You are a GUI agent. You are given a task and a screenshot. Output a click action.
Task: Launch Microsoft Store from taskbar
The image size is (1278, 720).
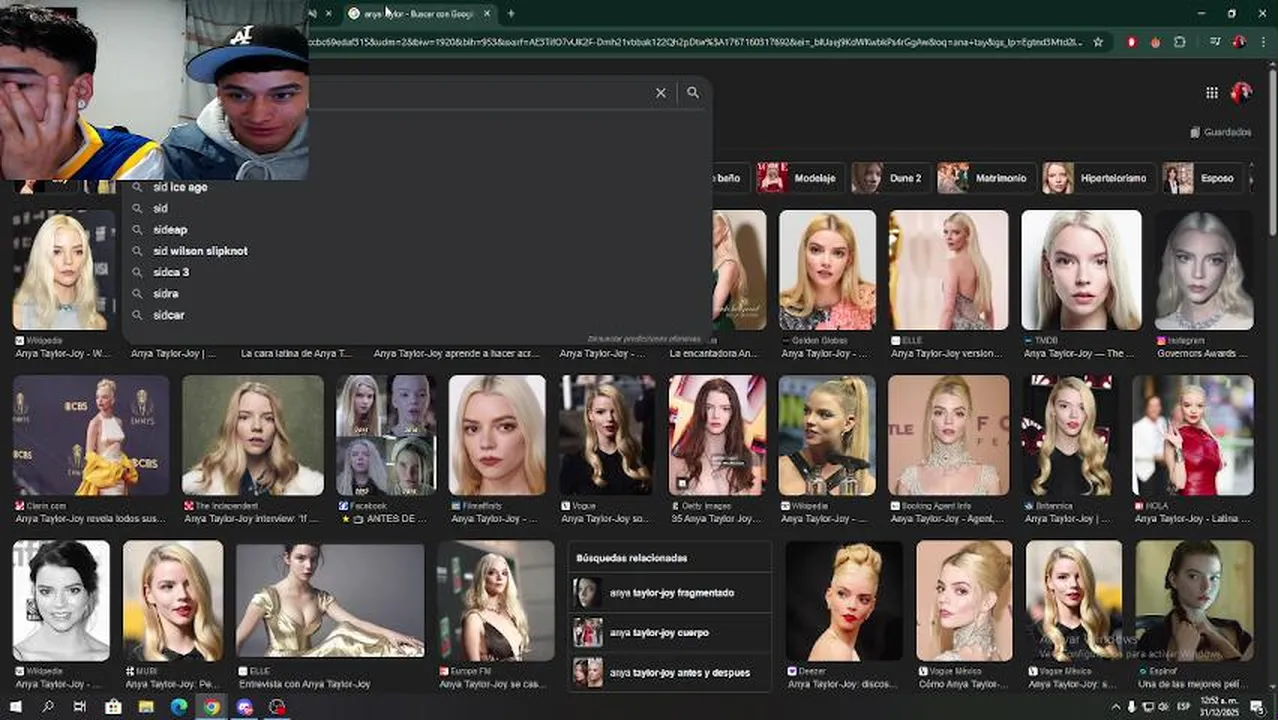click(113, 707)
